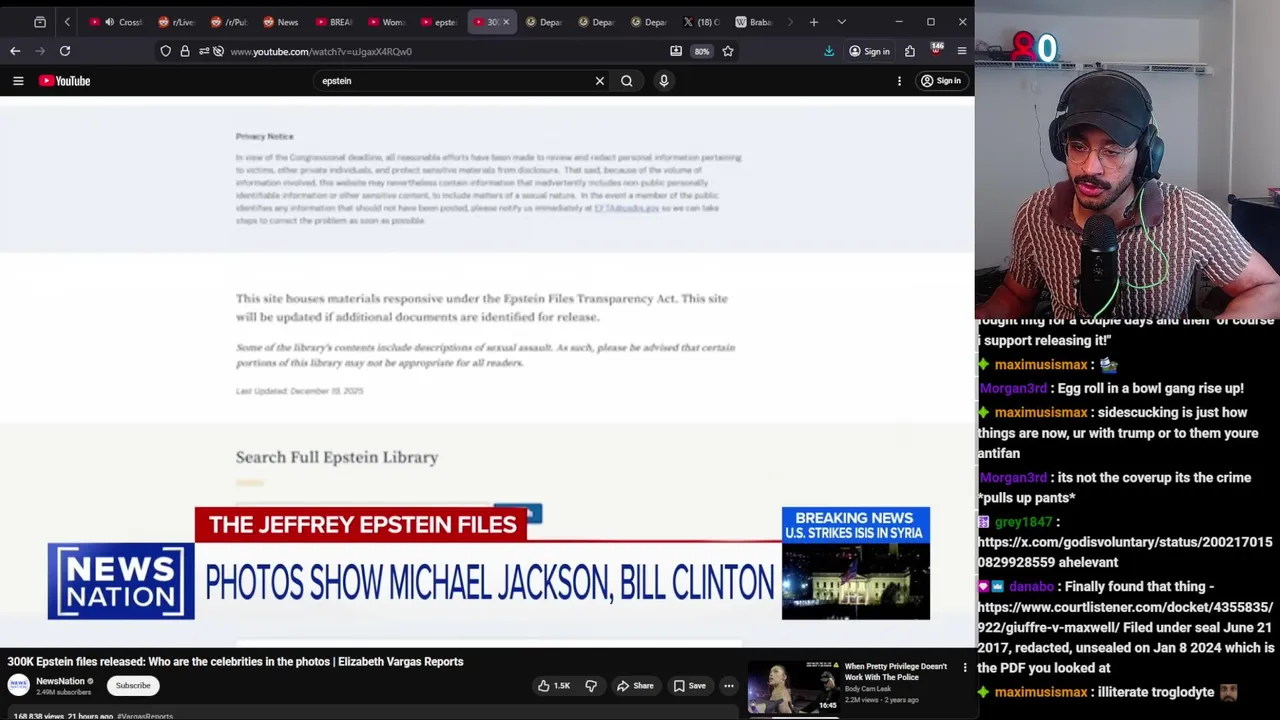Go back with browser back arrow
1280x720 pixels.
click(x=15, y=51)
